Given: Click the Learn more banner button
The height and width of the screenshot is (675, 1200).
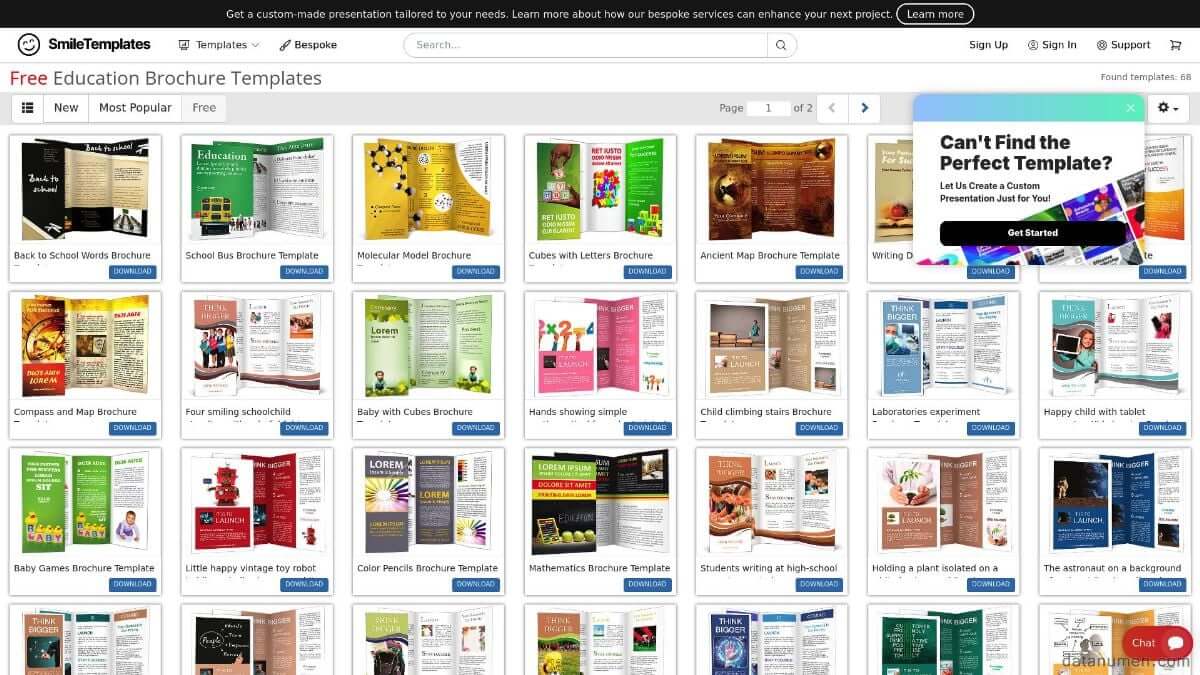Looking at the screenshot, I should pyautogui.click(x=934, y=14).
